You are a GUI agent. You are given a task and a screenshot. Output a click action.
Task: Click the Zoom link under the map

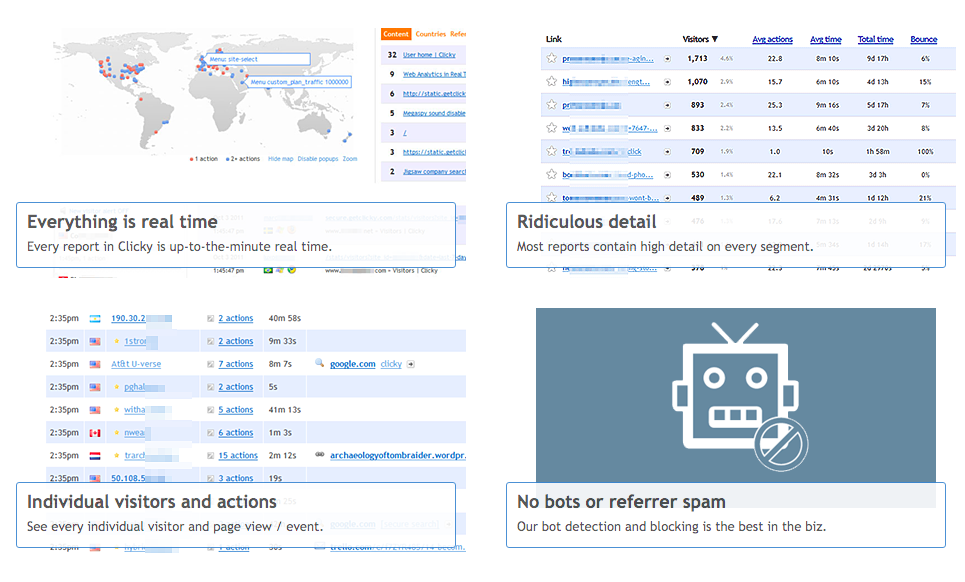pos(350,159)
